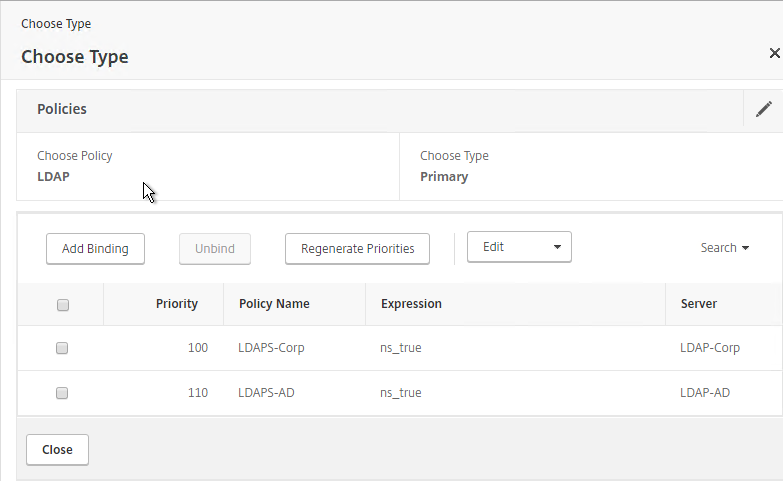Click the LDAP-AD server entry

[x=705, y=393]
